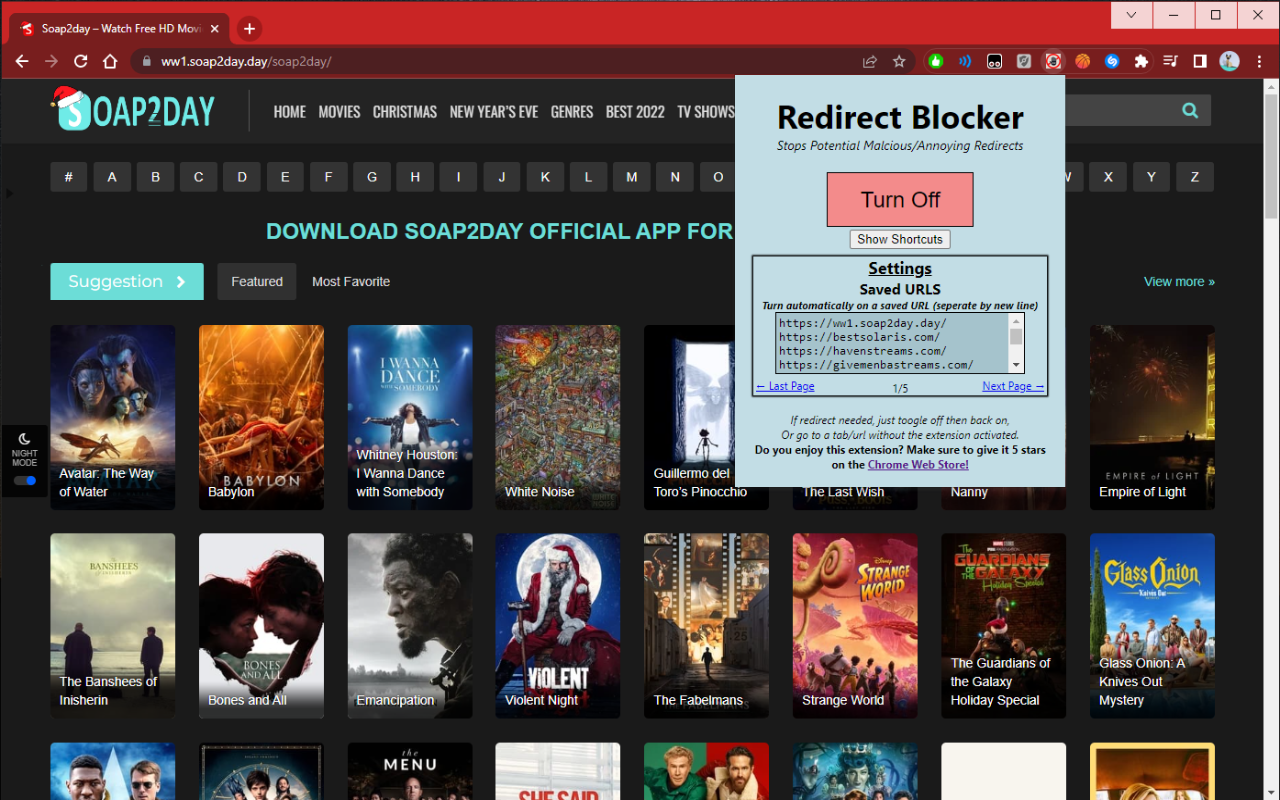Open a new browser tab
This screenshot has height=800, width=1280.
coord(249,29)
